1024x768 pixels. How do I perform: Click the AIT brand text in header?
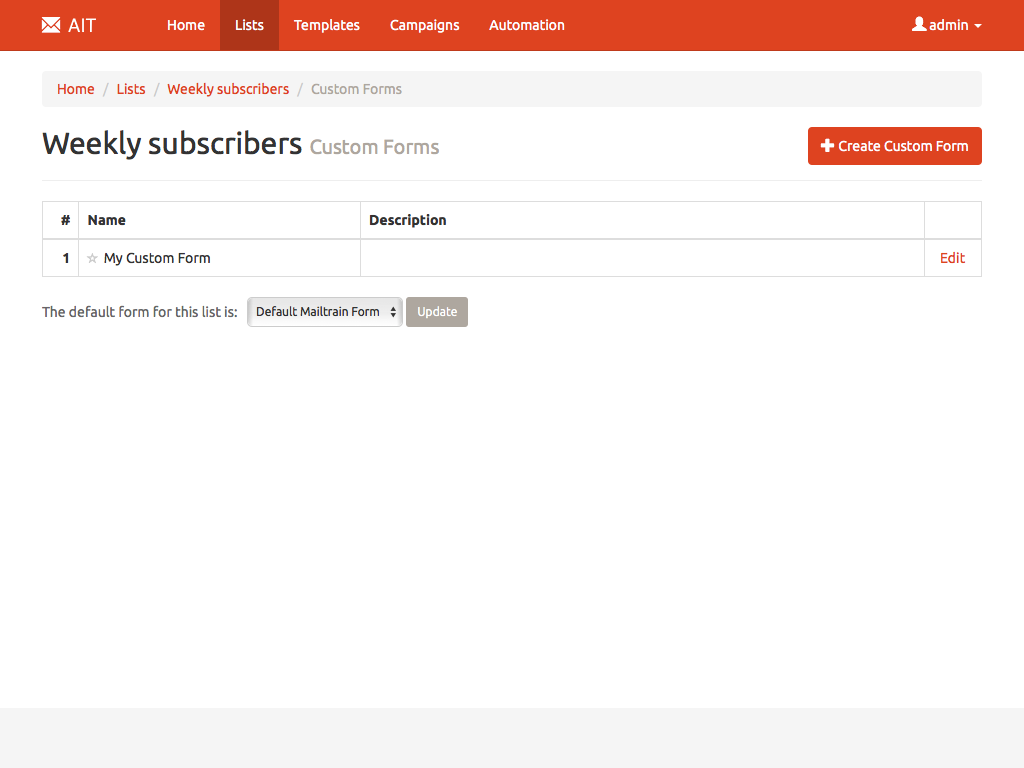(82, 25)
